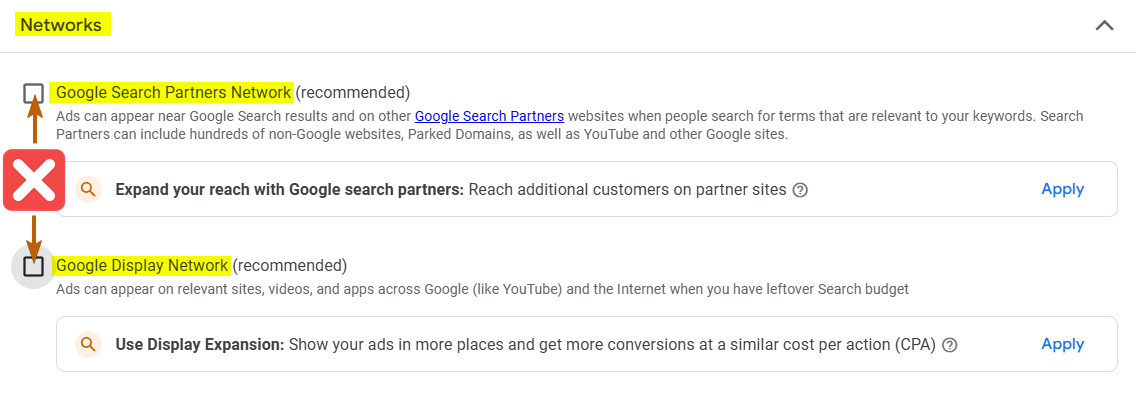Open help icon after cost per action (CPA)

pyautogui.click(x=950, y=345)
